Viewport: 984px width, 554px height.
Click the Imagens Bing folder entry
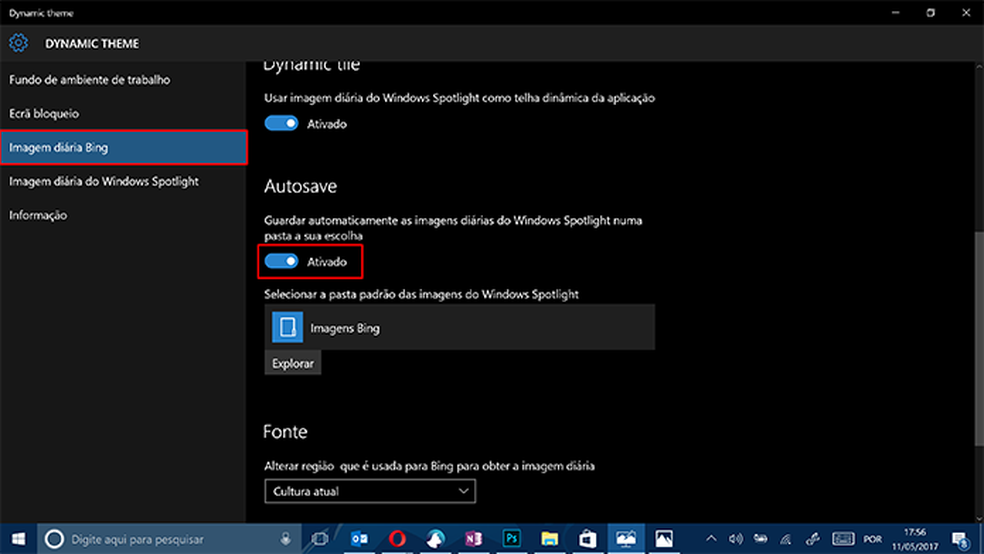pyautogui.click(x=459, y=327)
